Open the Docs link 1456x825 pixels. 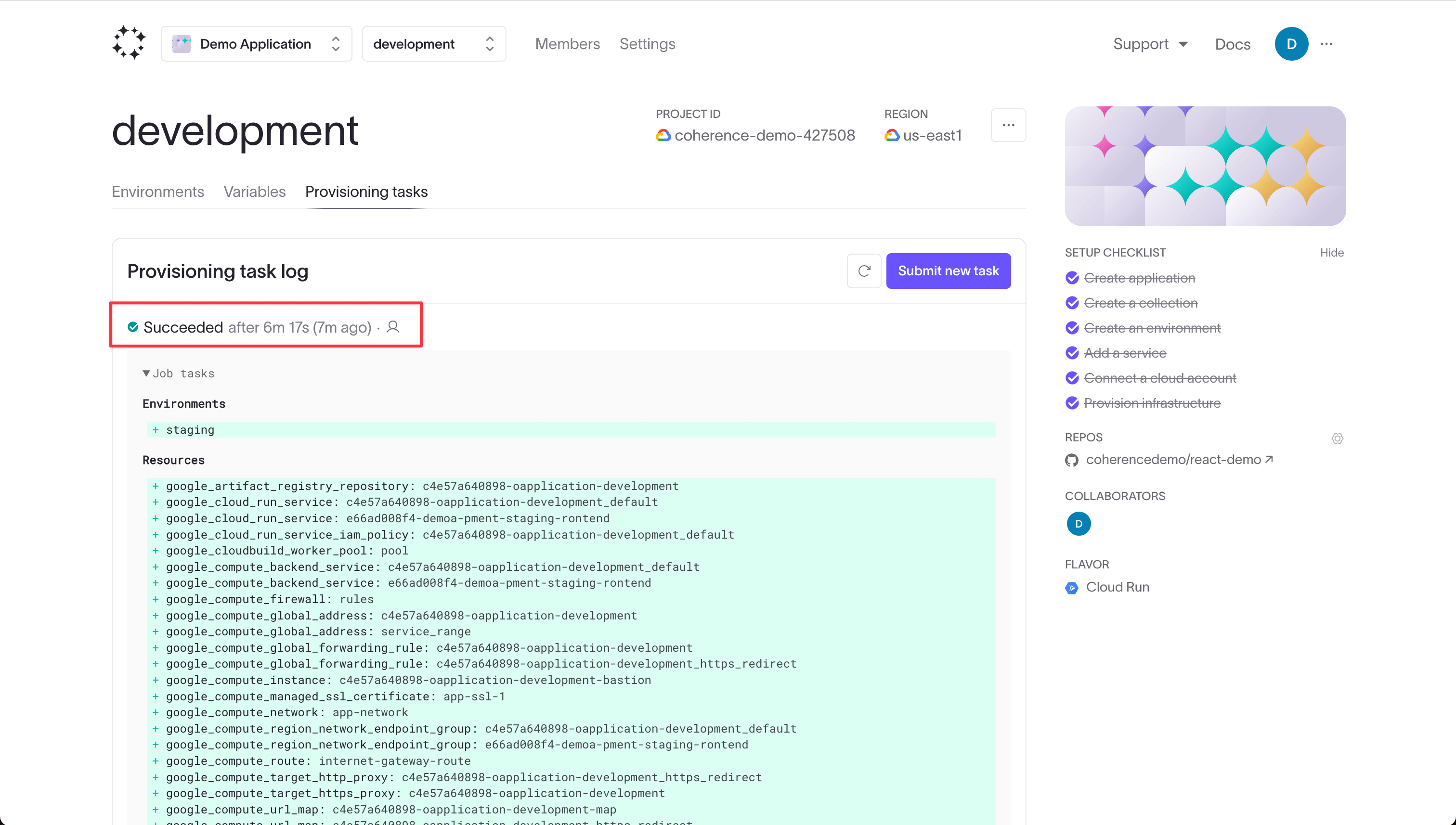click(x=1233, y=44)
